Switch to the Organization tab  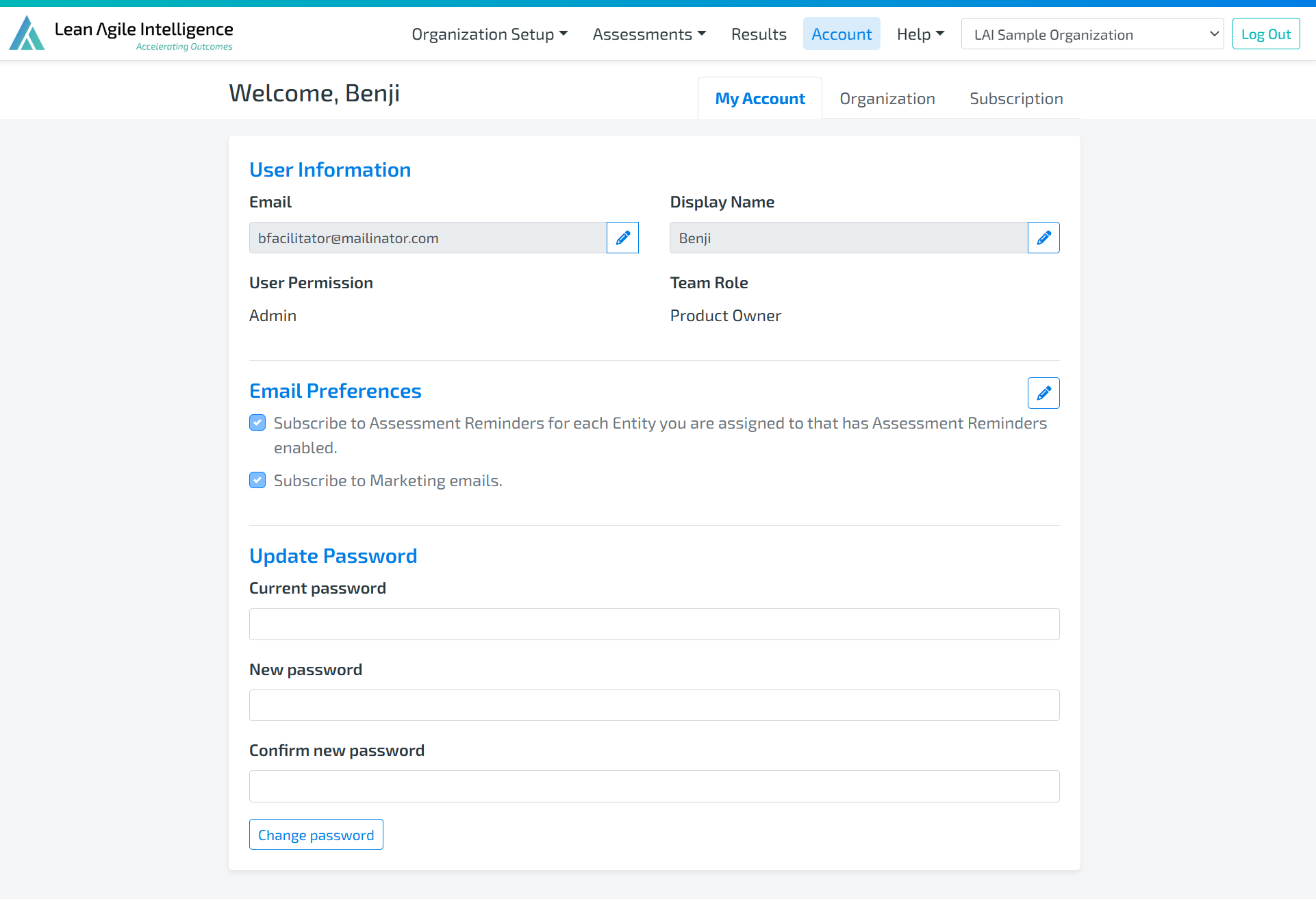[887, 99]
